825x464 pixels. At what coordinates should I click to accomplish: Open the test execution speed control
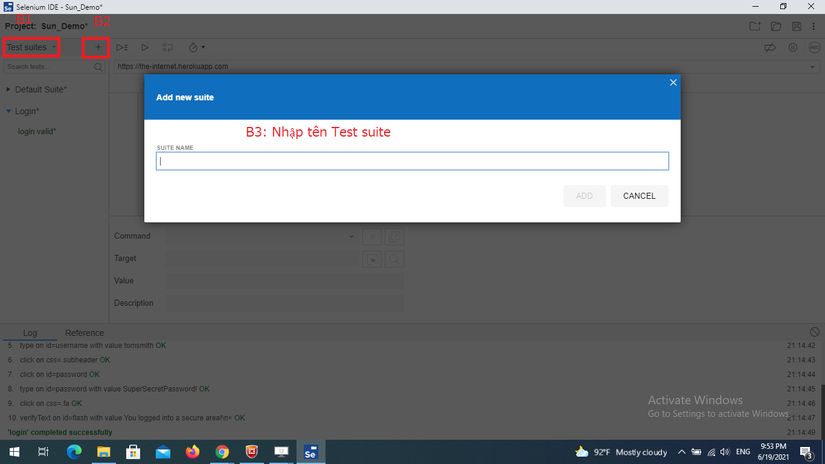click(x=196, y=47)
